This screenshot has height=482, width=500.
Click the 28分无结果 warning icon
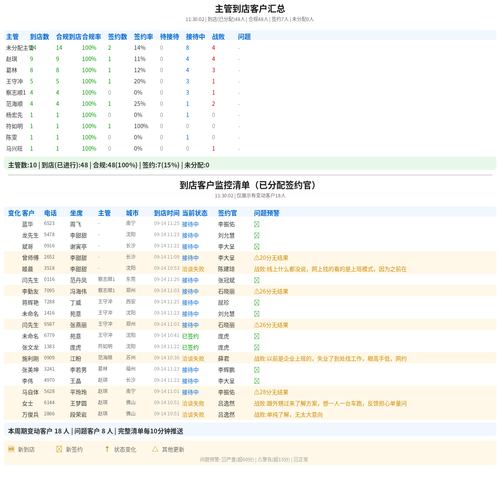256,392
